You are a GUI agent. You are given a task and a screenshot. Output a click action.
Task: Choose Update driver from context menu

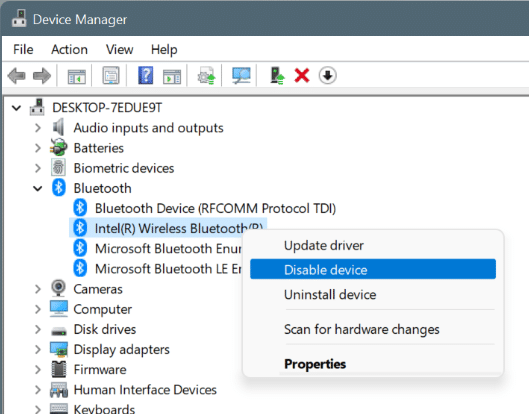(373, 245)
